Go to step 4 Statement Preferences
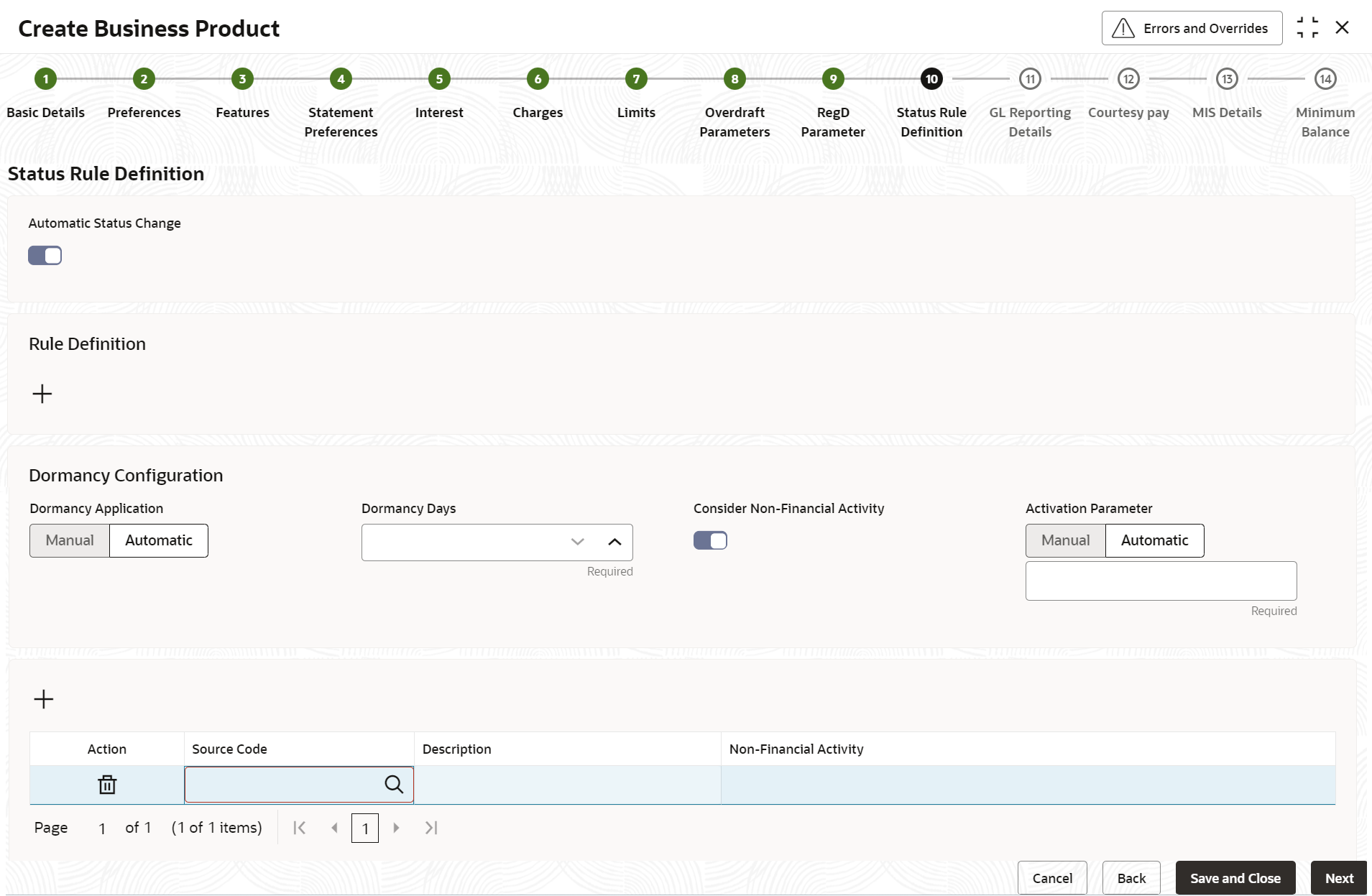The width and height of the screenshot is (1372, 896). pyautogui.click(x=341, y=79)
